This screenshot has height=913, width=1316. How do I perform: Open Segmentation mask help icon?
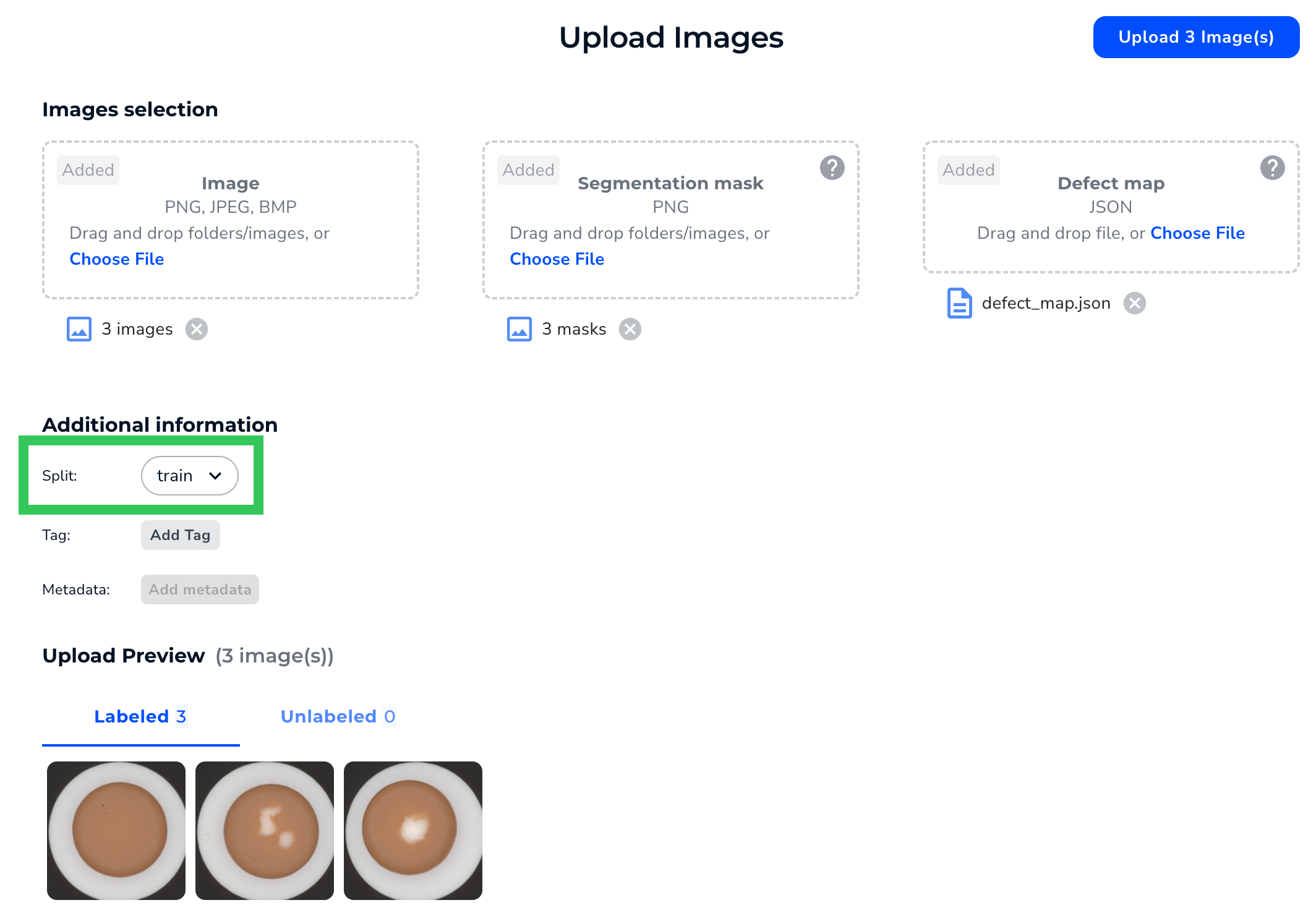(x=832, y=168)
